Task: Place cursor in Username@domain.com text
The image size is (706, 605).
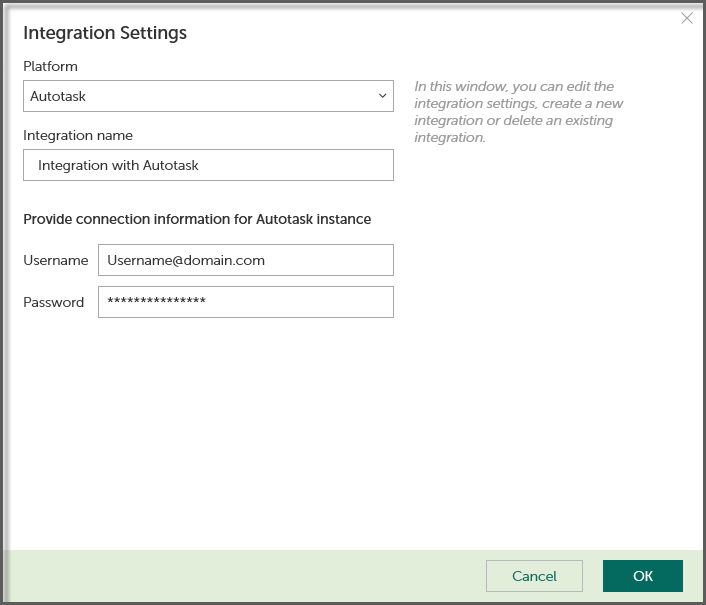Action: tap(186, 260)
